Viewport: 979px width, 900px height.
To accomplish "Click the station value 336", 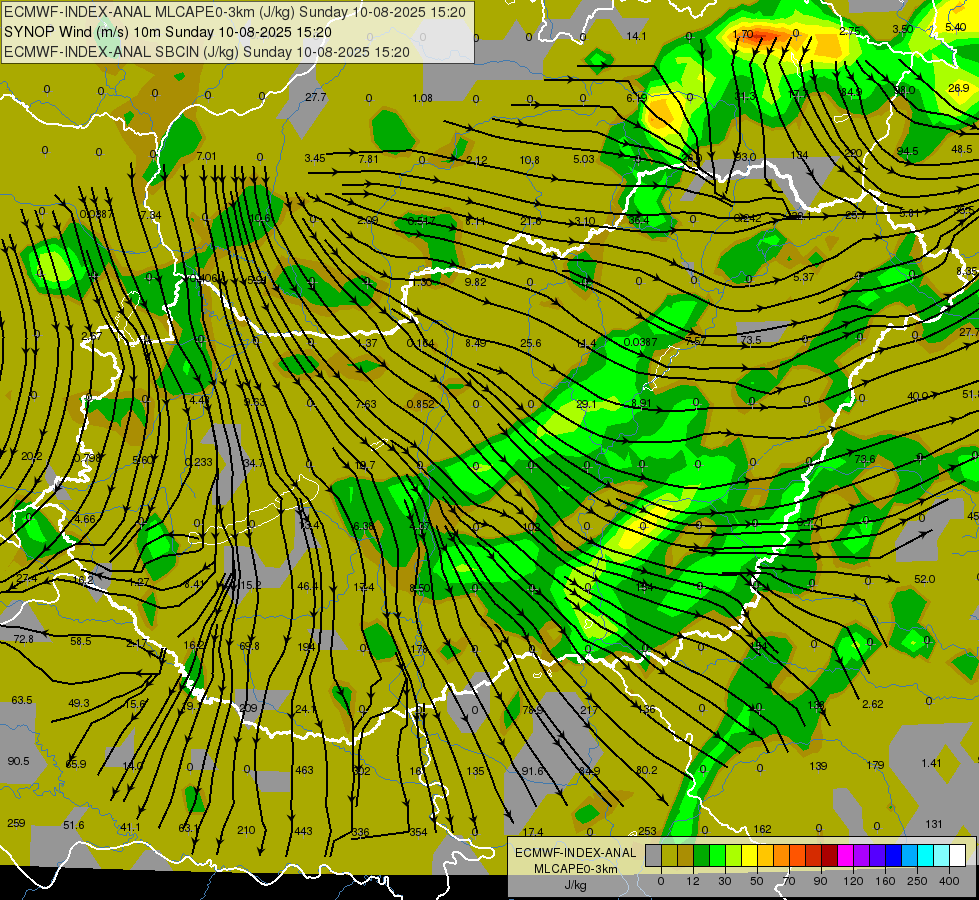I will coord(360,833).
